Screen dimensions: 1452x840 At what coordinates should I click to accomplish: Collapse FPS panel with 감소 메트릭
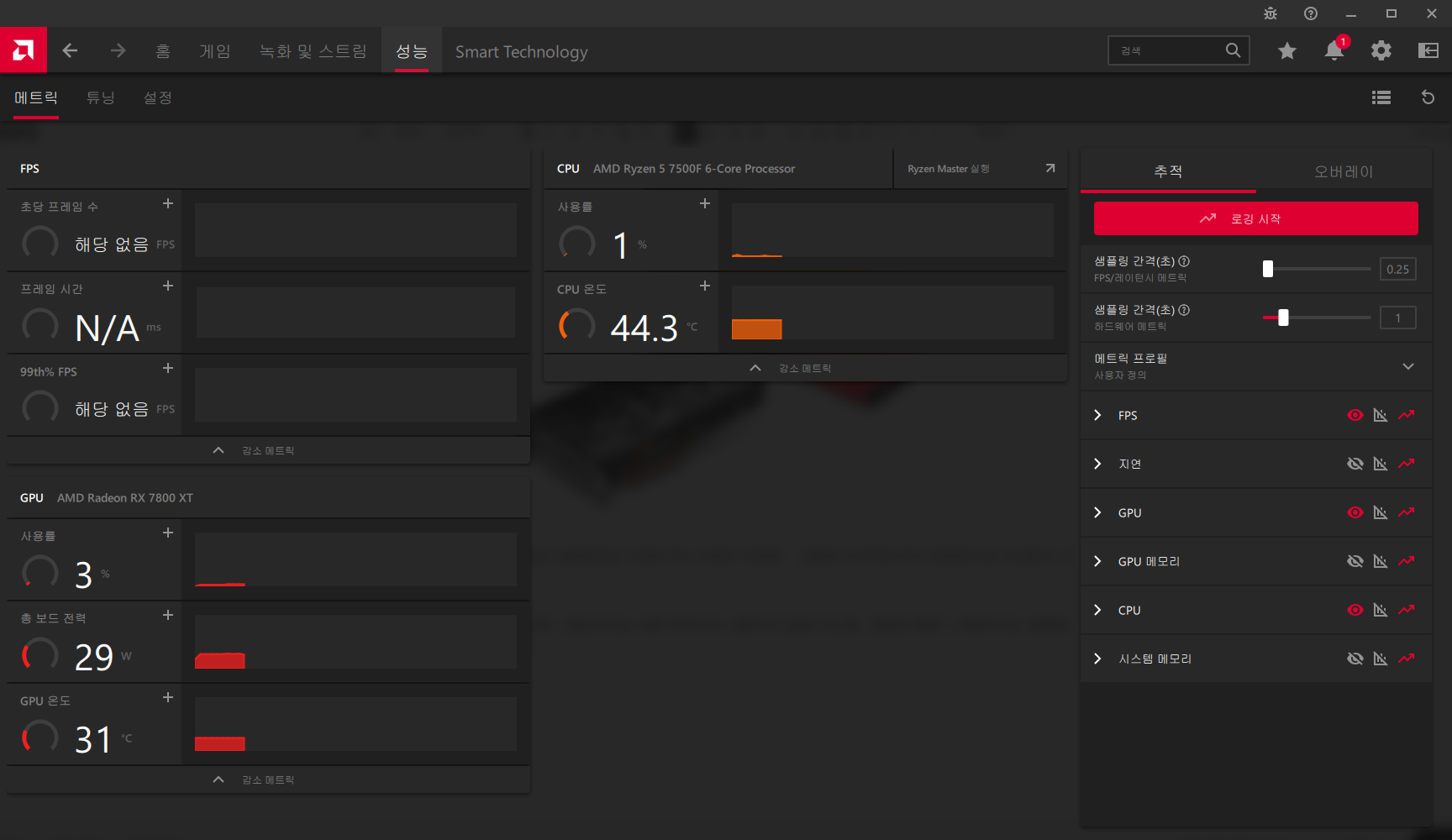pyautogui.click(x=268, y=450)
